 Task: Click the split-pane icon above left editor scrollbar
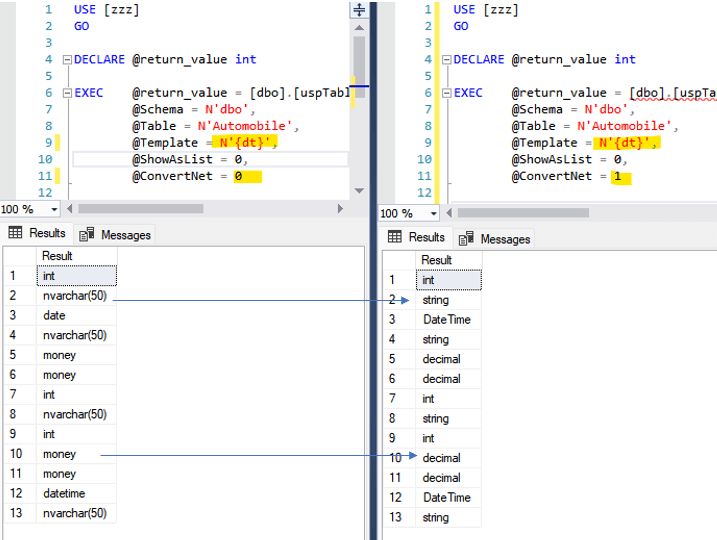point(359,10)
